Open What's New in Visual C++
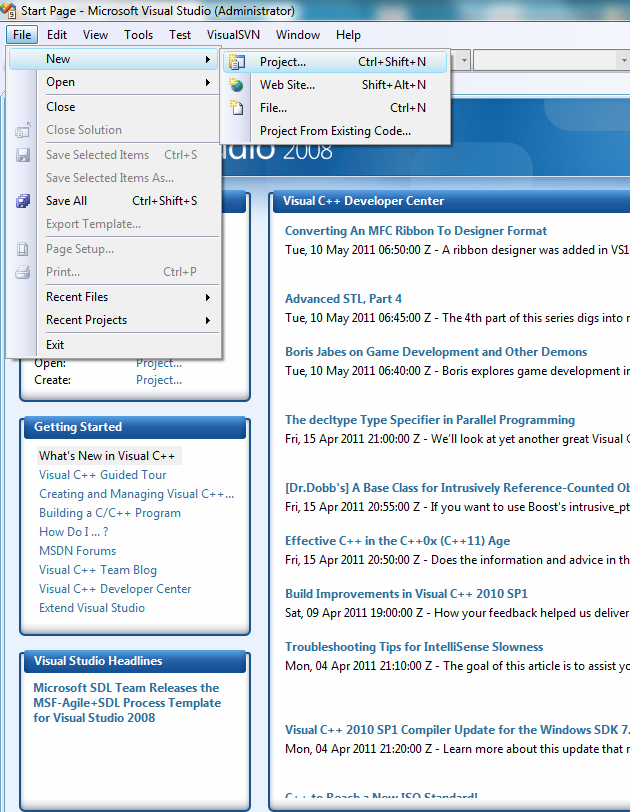 click(x=107, y=456)
